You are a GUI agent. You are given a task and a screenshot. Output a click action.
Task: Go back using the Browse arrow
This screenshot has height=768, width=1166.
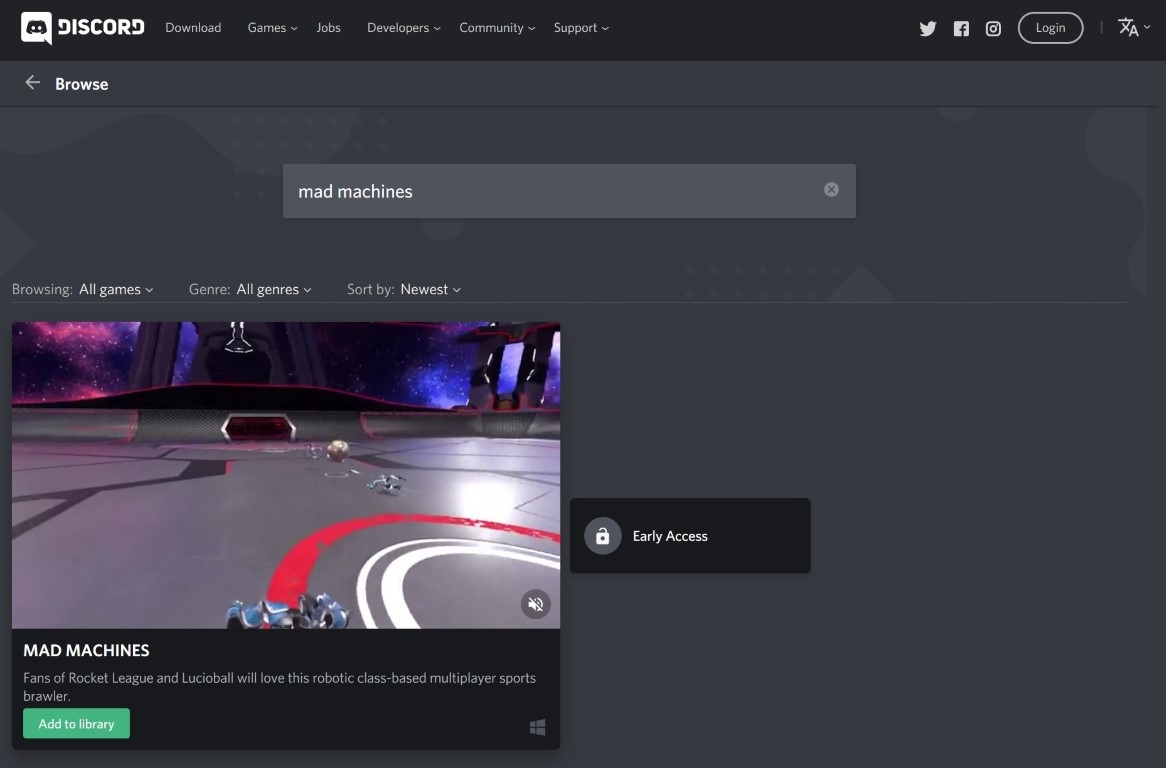pos(32,83)
